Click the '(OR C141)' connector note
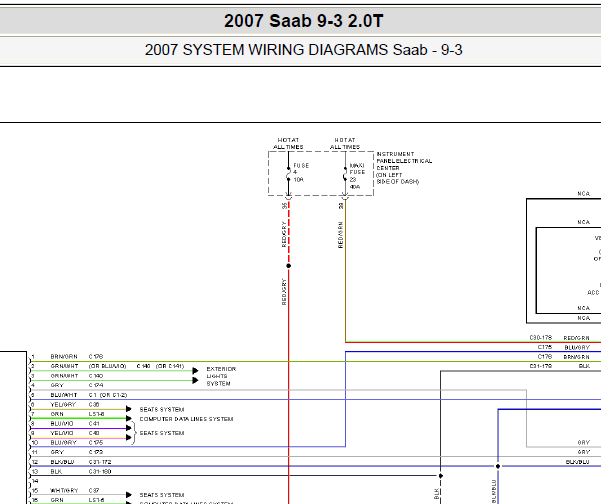Image resolution: width=601 pixels, height=504 pixels. point(170,366)
